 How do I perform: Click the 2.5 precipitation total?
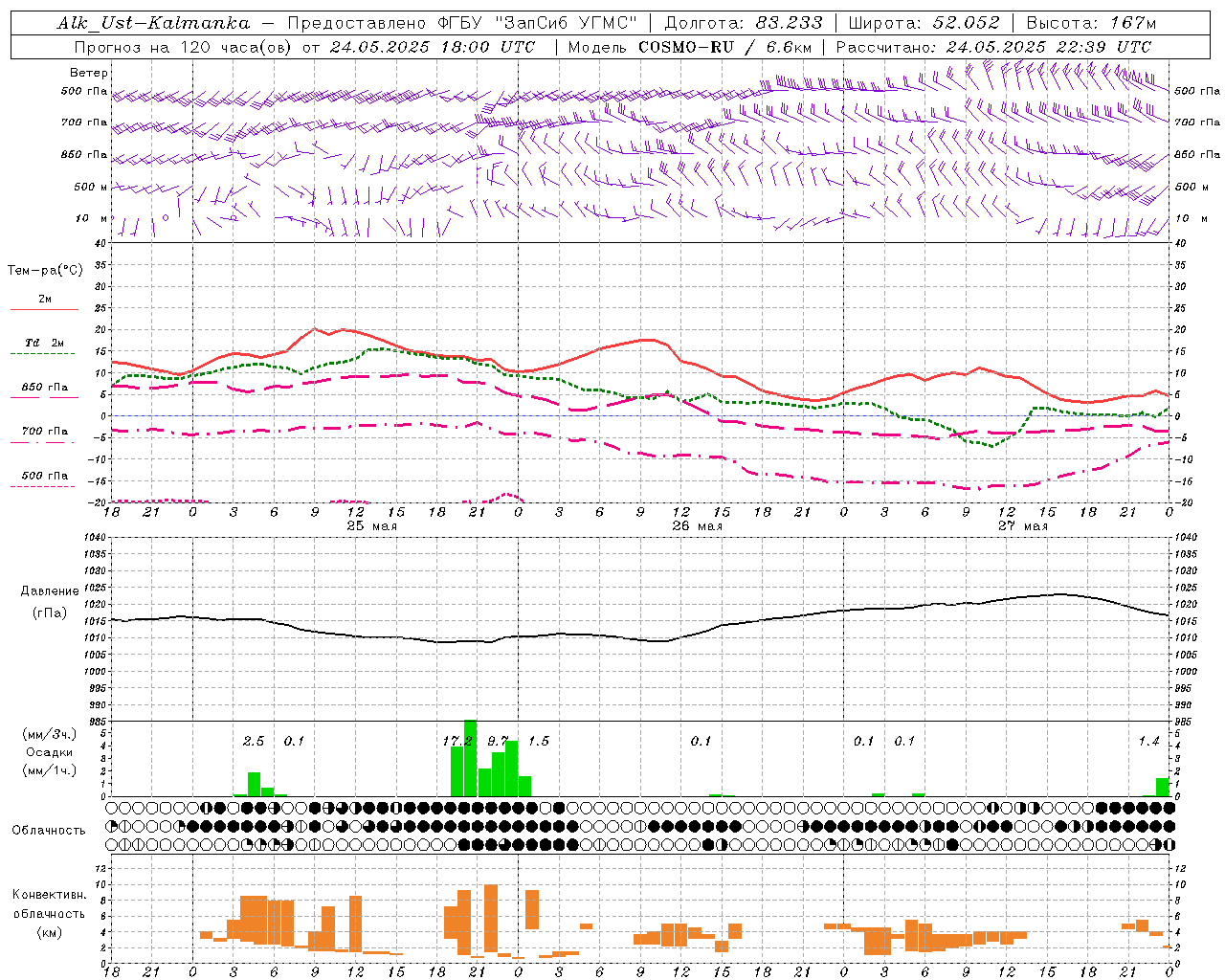pos(253,741)
